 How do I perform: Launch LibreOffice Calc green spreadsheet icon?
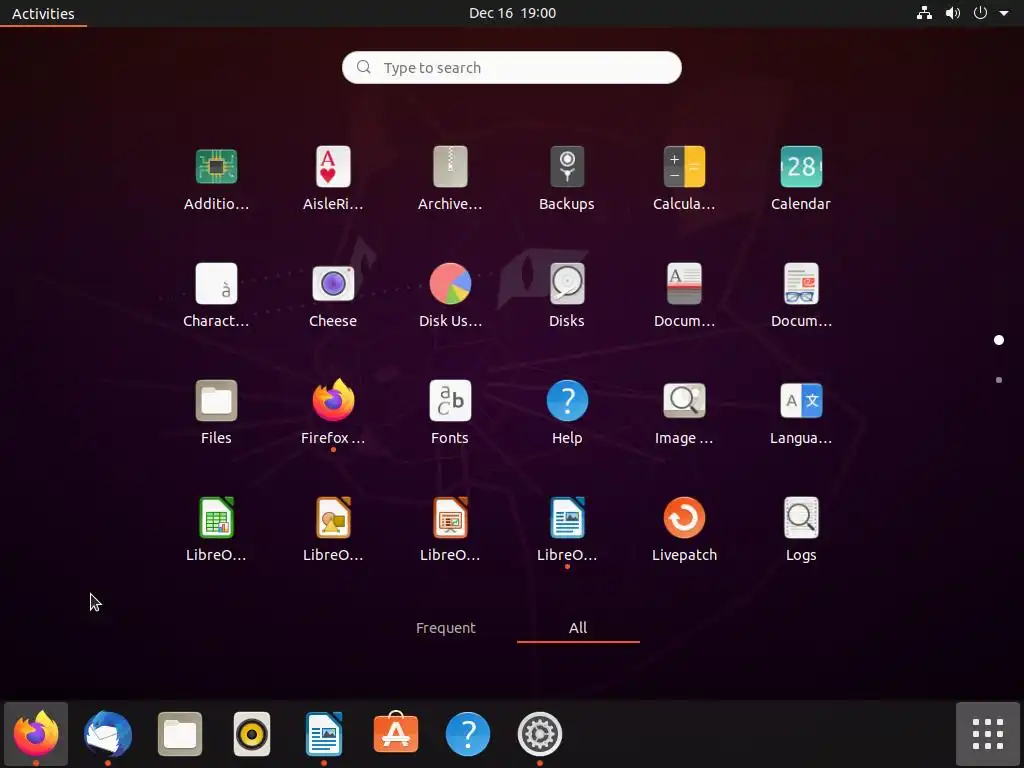216,517
